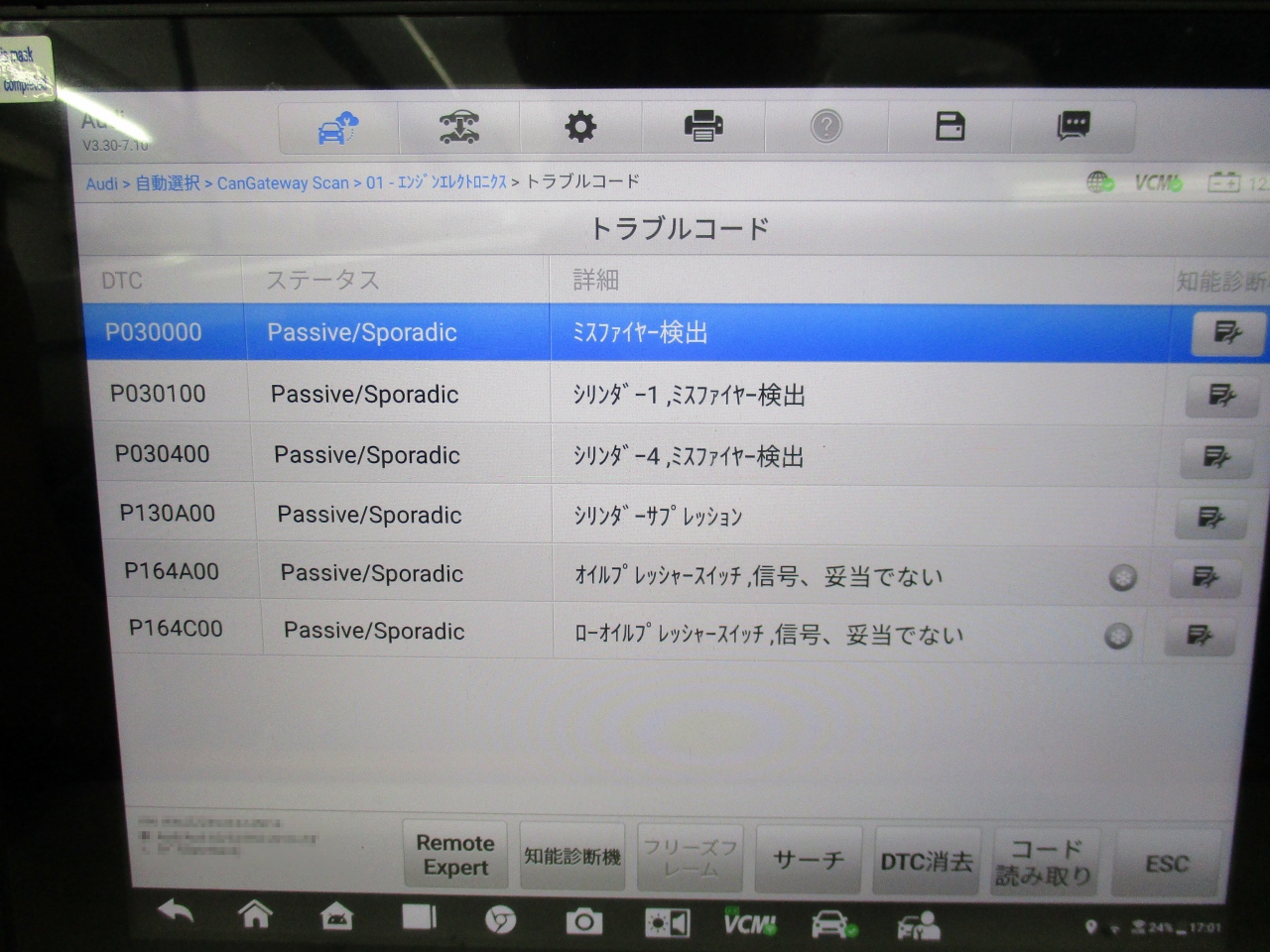
Task: Open the edit icon in the P130A00 row
Action: coord(1210,517)
